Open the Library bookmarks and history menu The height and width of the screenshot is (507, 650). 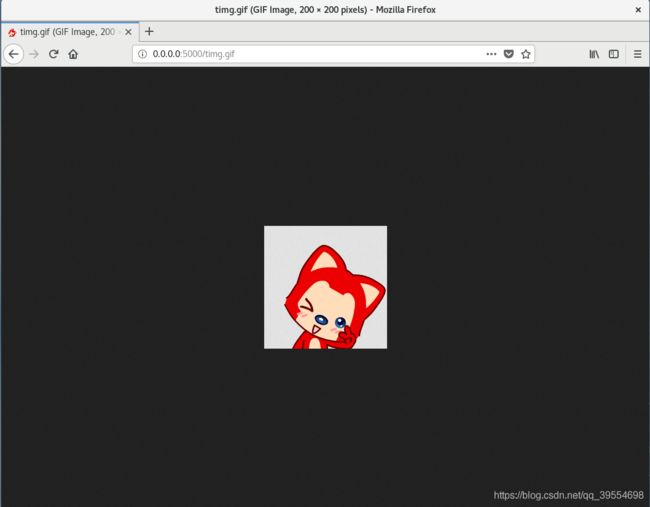click(594, 54)
